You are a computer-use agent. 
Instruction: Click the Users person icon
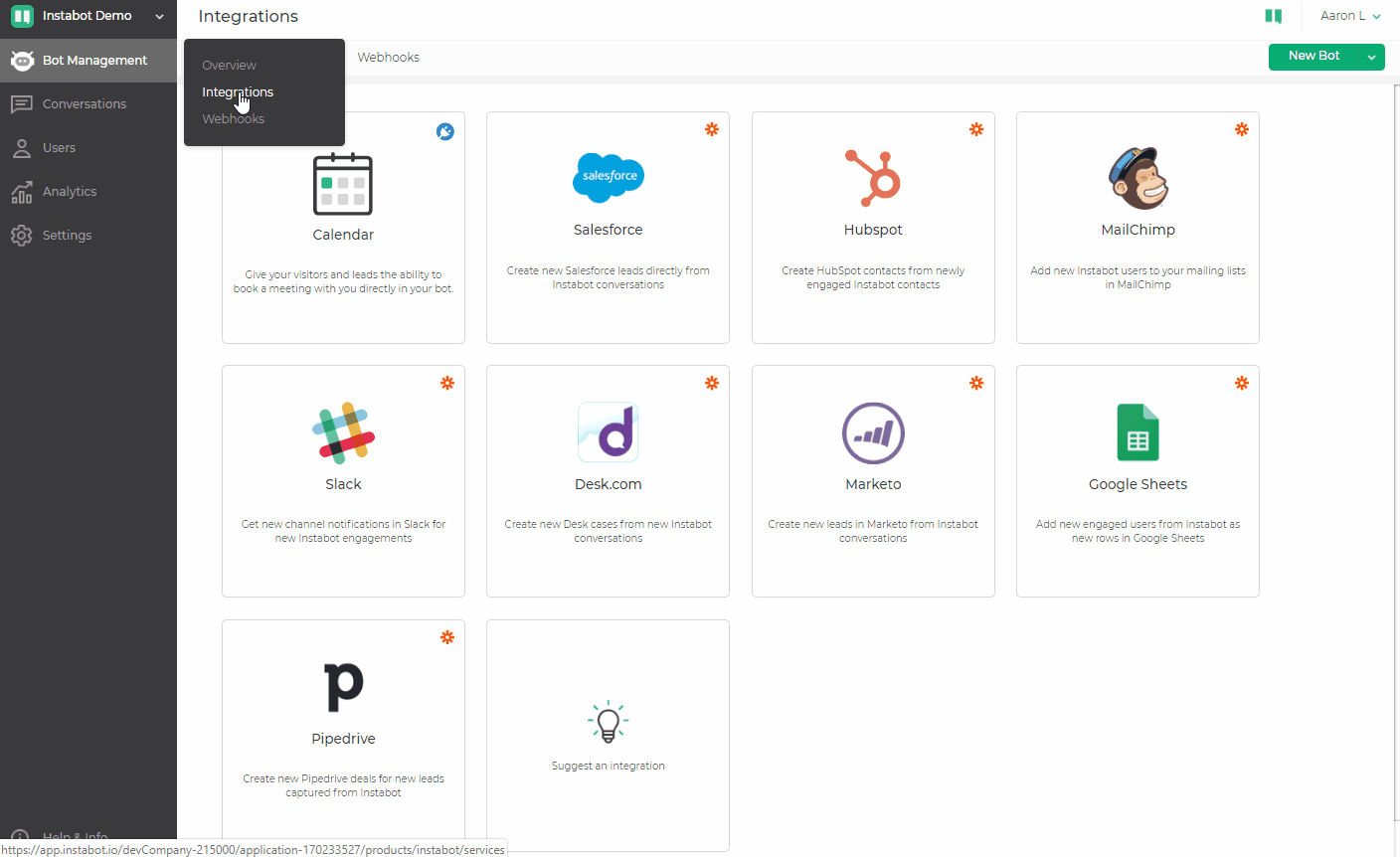tap(22, 148)
